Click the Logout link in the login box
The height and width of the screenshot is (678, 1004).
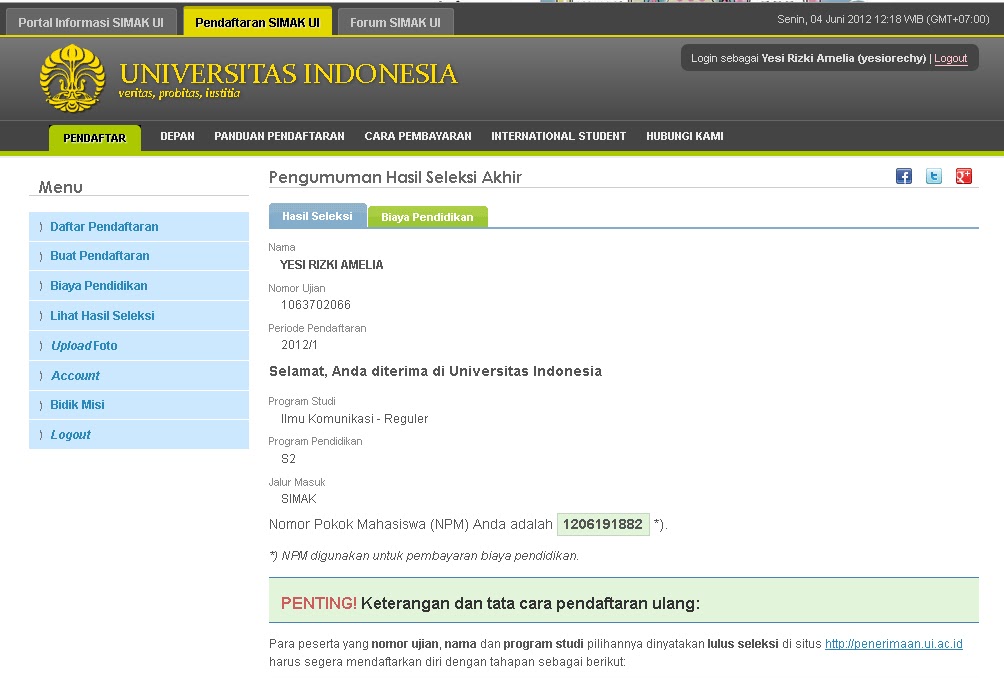950,58
